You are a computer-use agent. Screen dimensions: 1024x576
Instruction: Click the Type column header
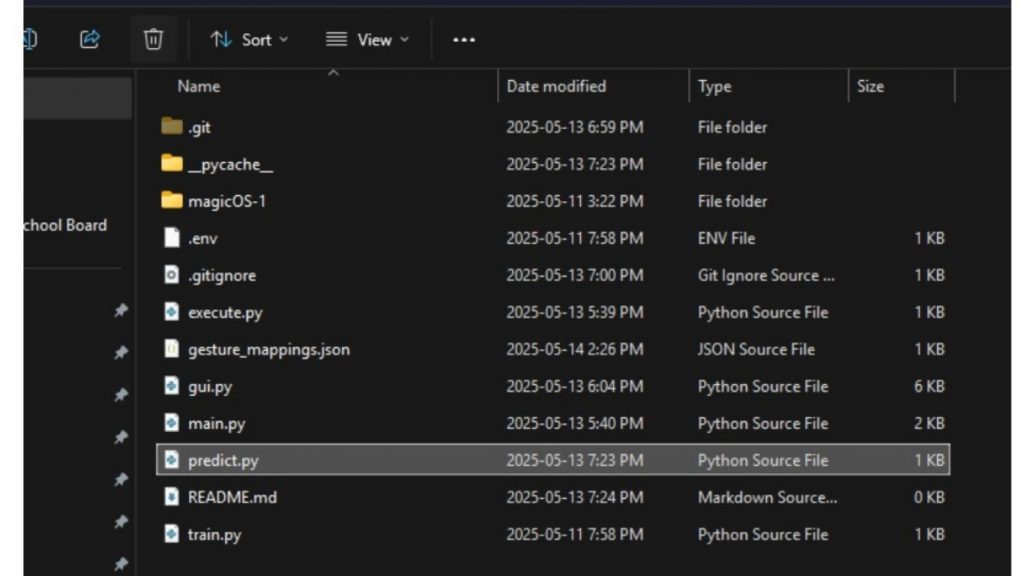715,87
